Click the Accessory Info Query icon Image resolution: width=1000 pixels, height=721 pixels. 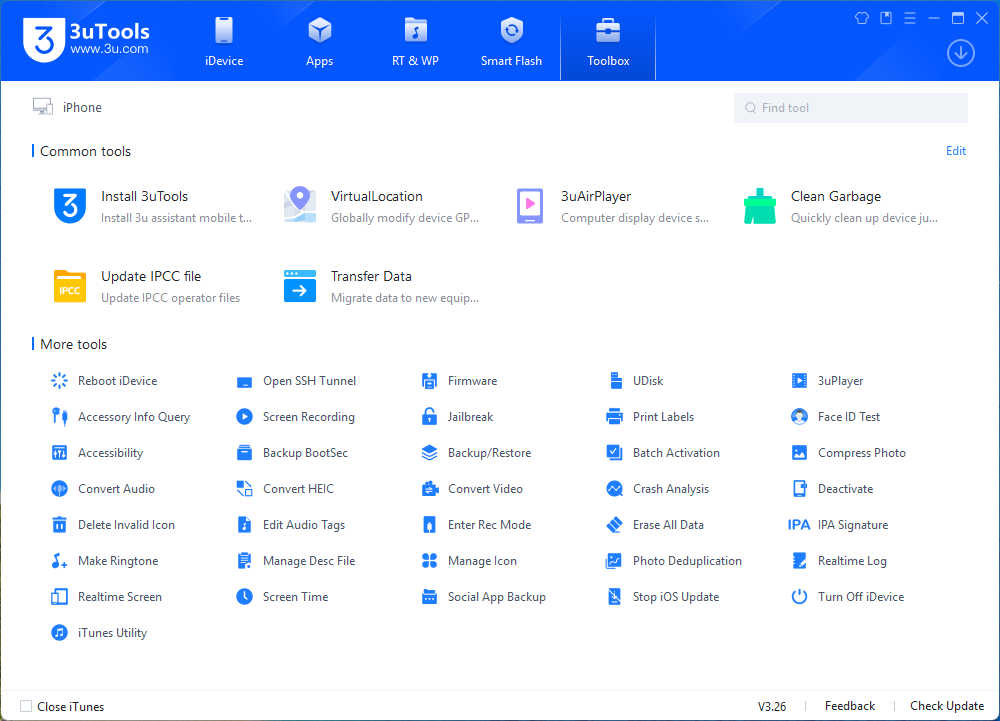click(59, 416)
